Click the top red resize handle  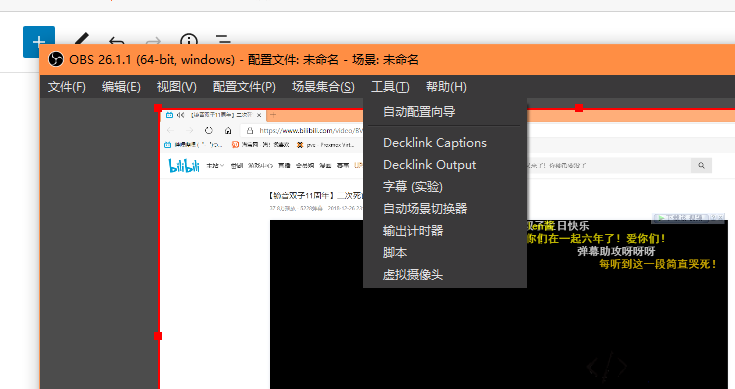click(579, 108)
